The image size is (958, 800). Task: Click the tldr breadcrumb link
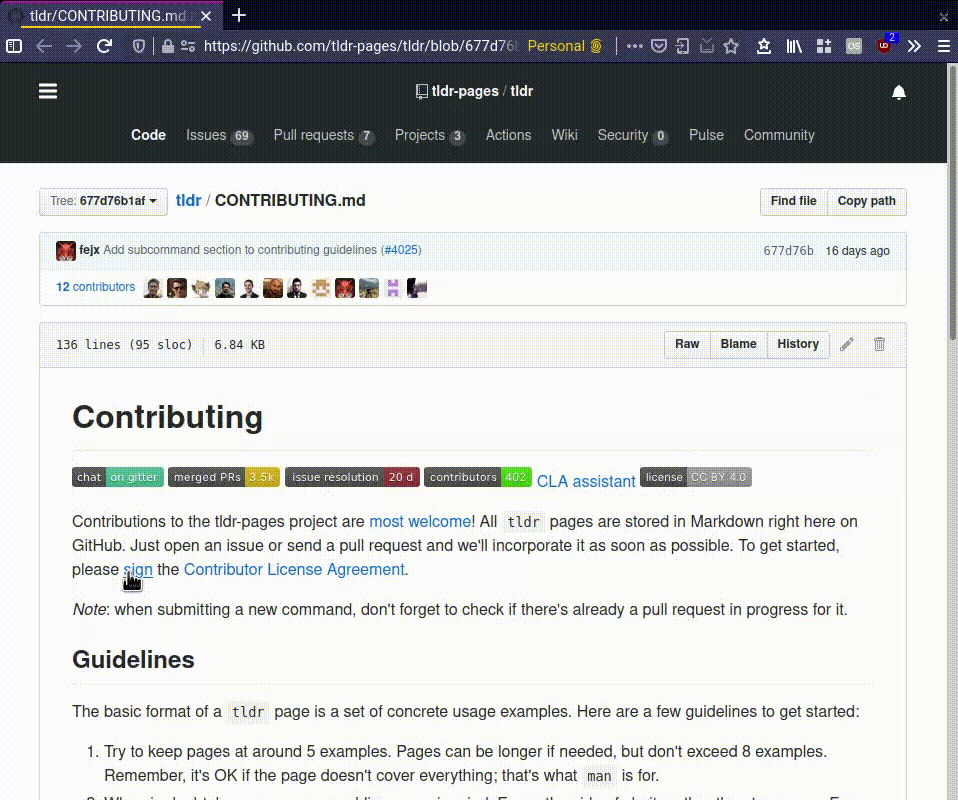pos(188,200)
